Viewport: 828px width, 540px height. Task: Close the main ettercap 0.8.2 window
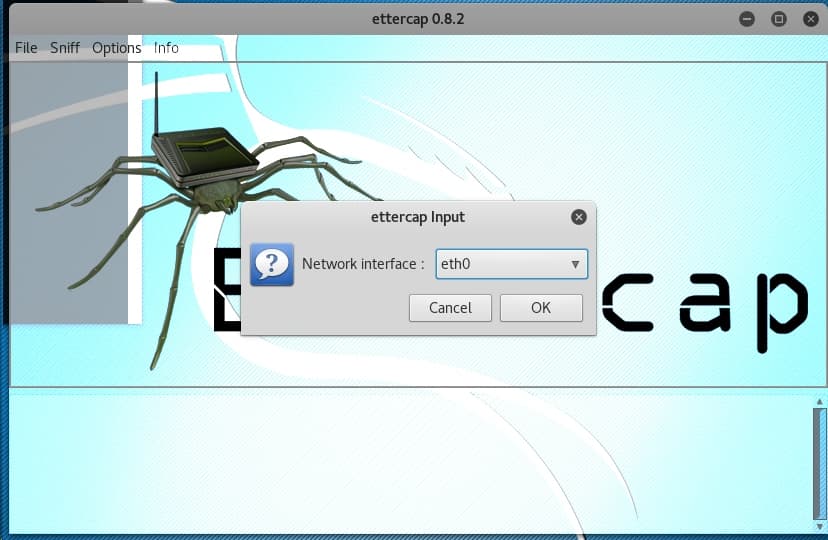coord(808,19)
